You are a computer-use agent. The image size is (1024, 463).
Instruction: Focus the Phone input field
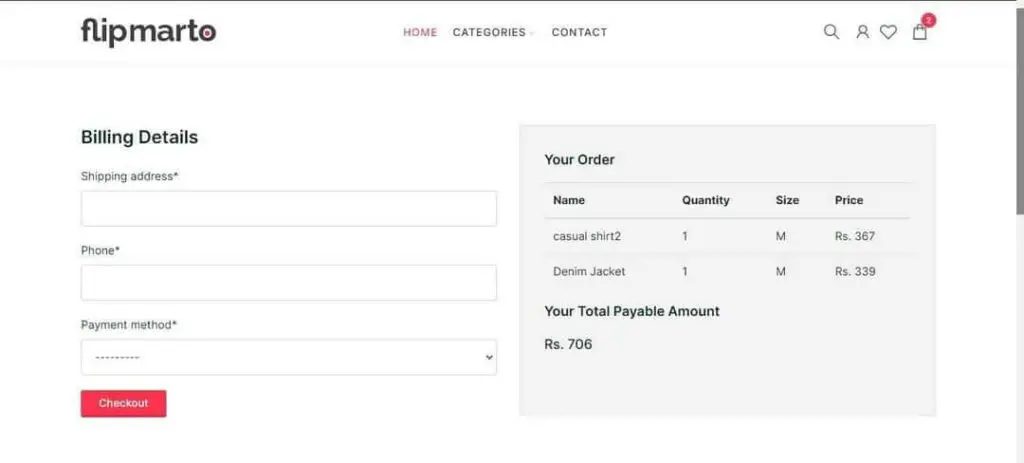[289, 283]
